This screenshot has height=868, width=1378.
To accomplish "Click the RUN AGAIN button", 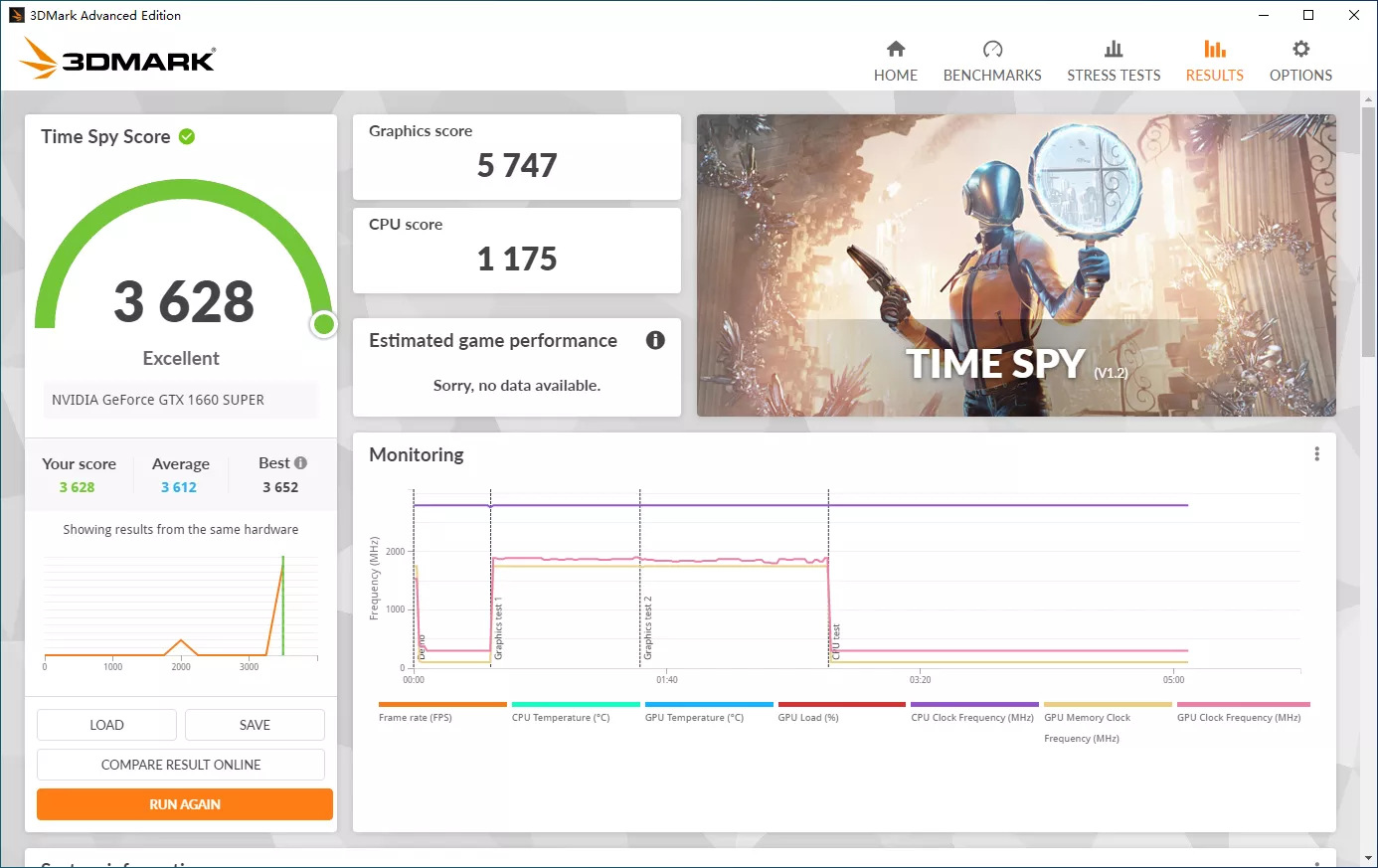I will pyautogui.click(x=185, y=804).
